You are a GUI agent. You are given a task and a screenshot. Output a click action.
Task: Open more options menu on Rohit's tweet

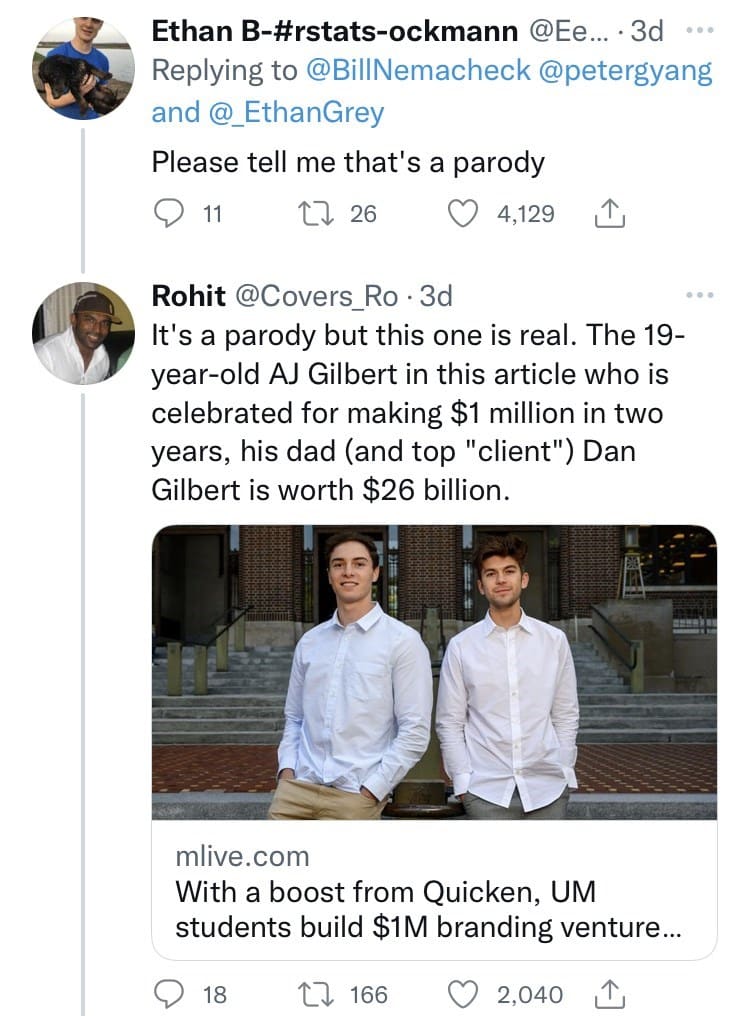[x=699, y=295]
